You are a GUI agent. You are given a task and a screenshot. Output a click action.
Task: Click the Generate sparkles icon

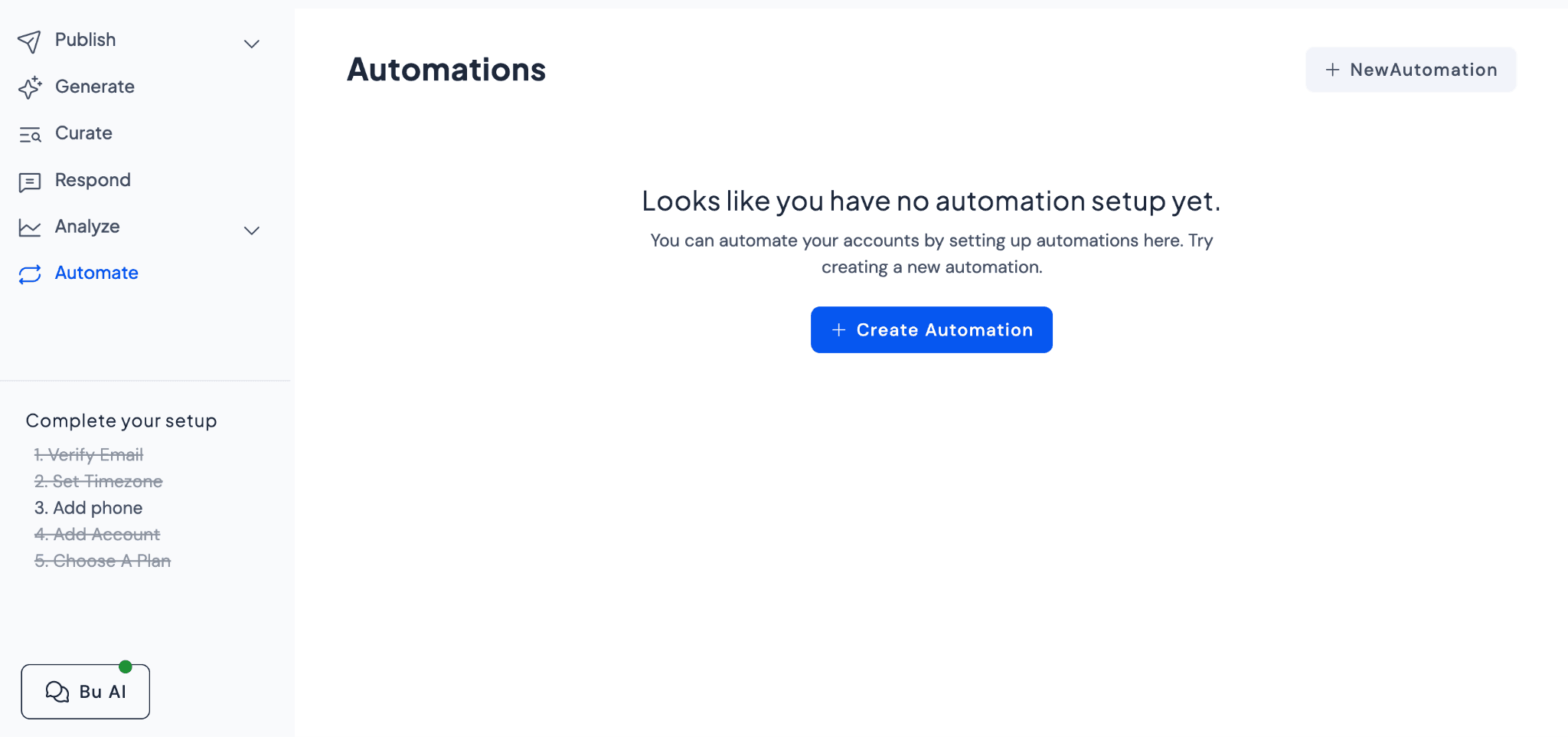(x=31, y=87)
